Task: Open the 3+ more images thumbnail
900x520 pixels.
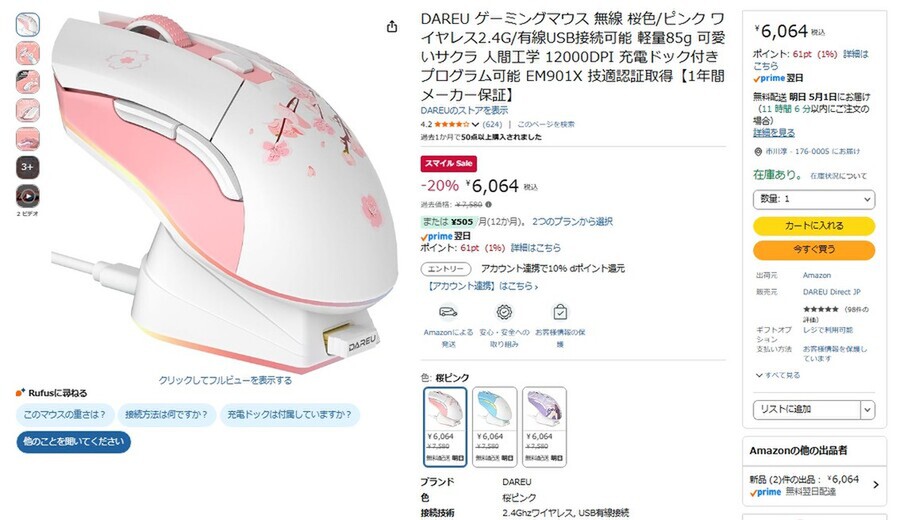Action: click(28, 167)
